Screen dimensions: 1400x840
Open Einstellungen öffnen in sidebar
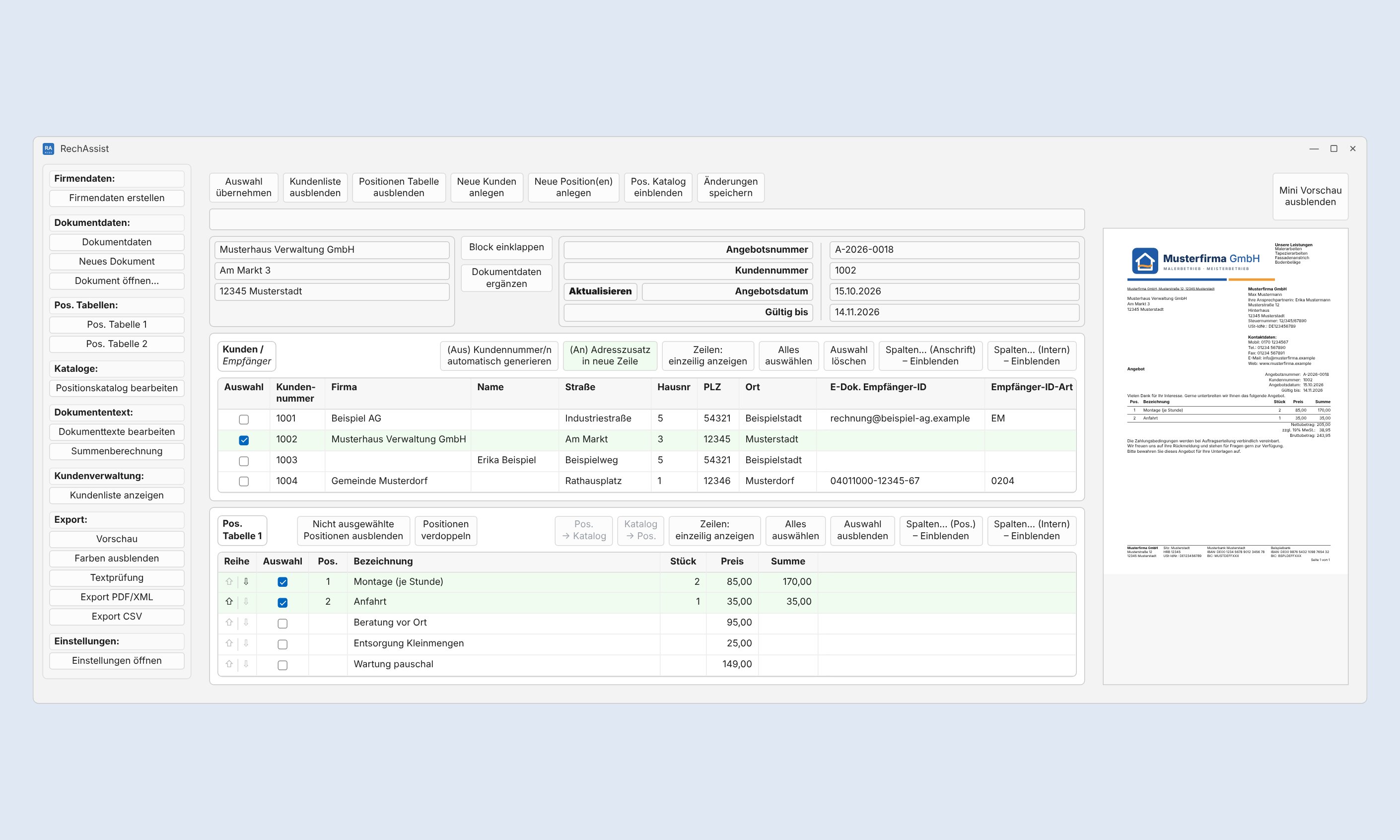(x=117, y=661)
